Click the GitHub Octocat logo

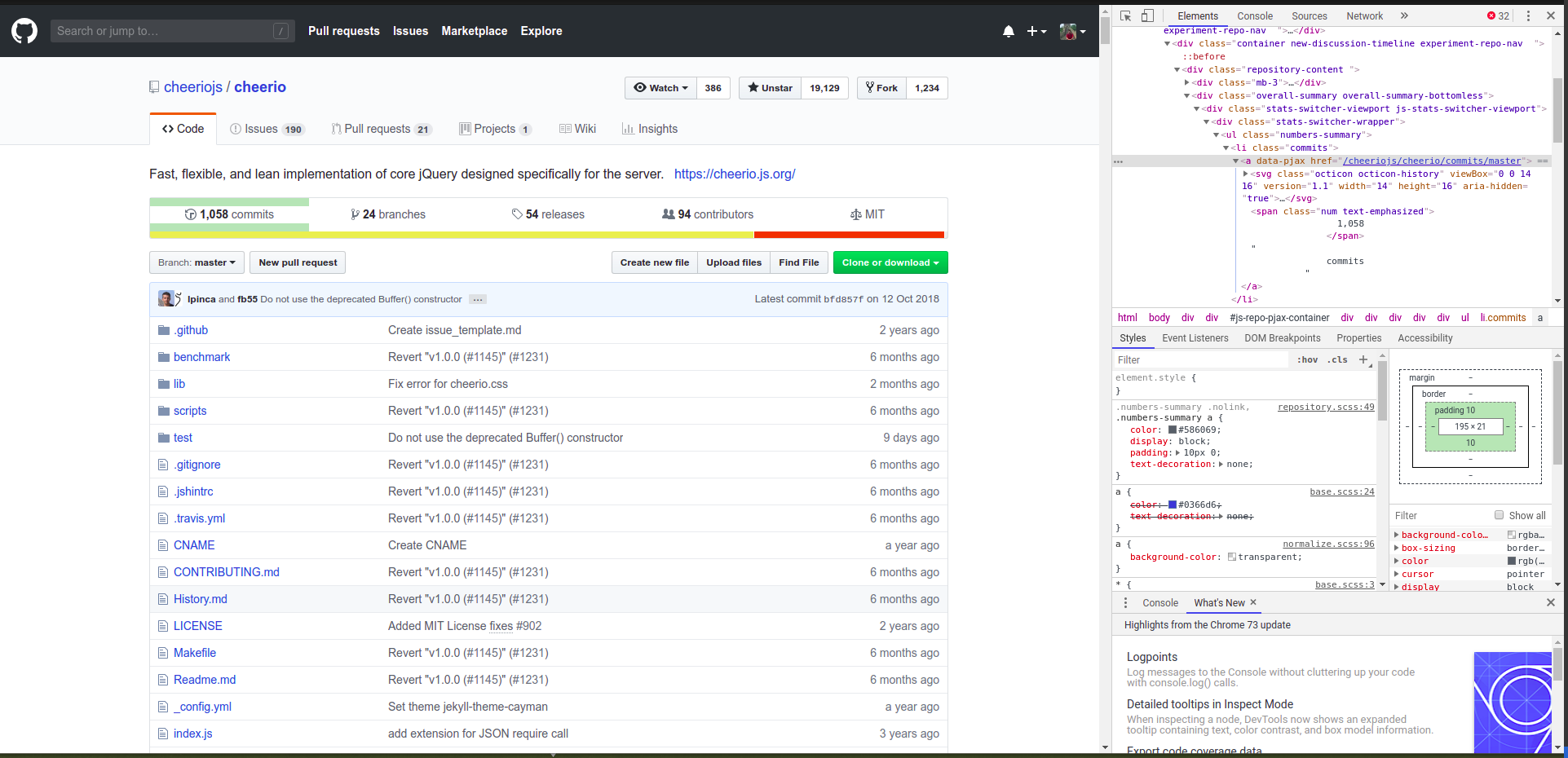[x=24, y=31]
